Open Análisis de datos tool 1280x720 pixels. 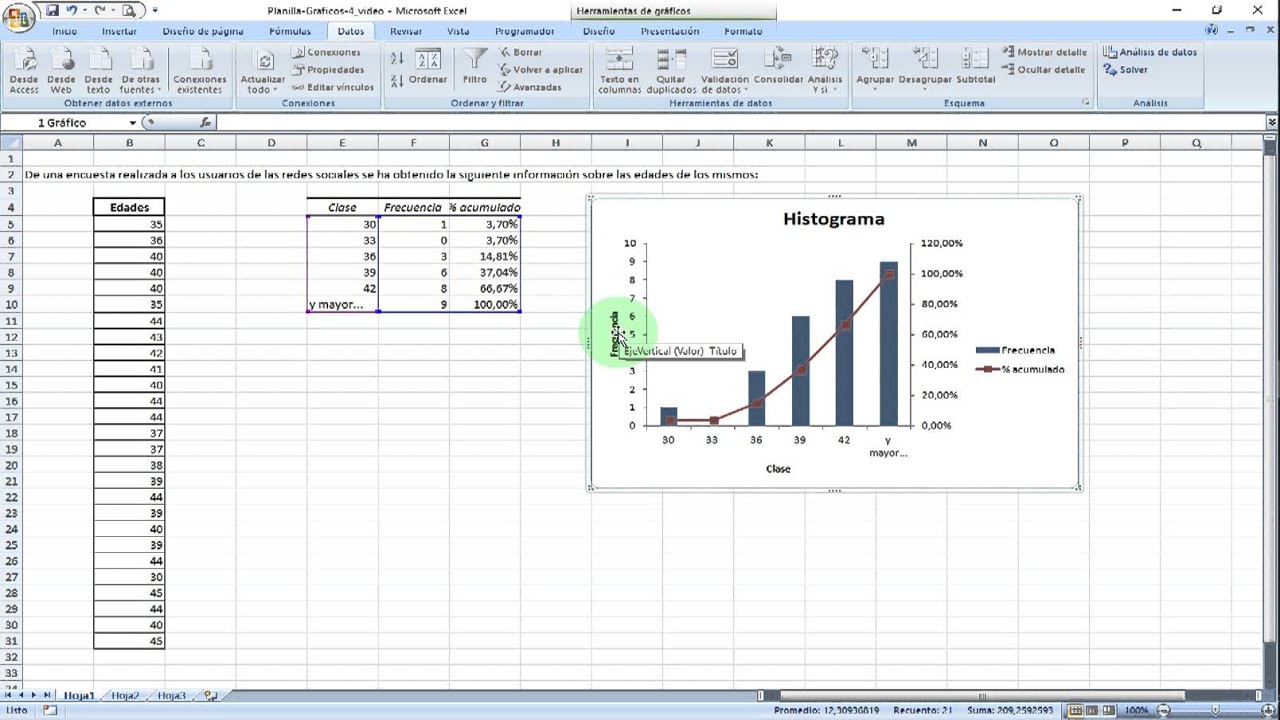(x=1150, y=52)
